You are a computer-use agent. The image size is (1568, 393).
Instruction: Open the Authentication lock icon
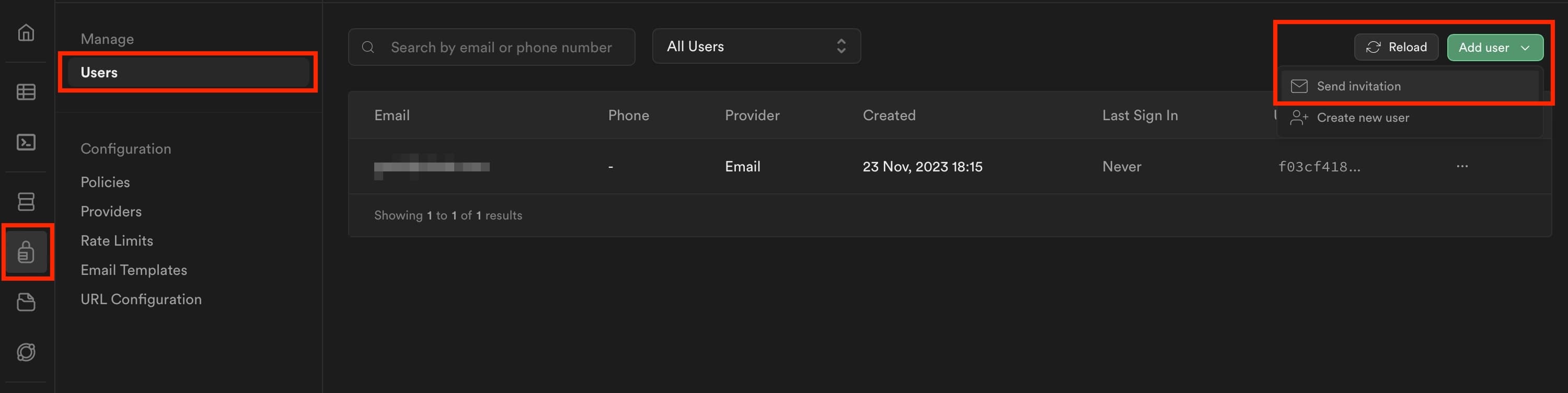(x=26, y=251)
